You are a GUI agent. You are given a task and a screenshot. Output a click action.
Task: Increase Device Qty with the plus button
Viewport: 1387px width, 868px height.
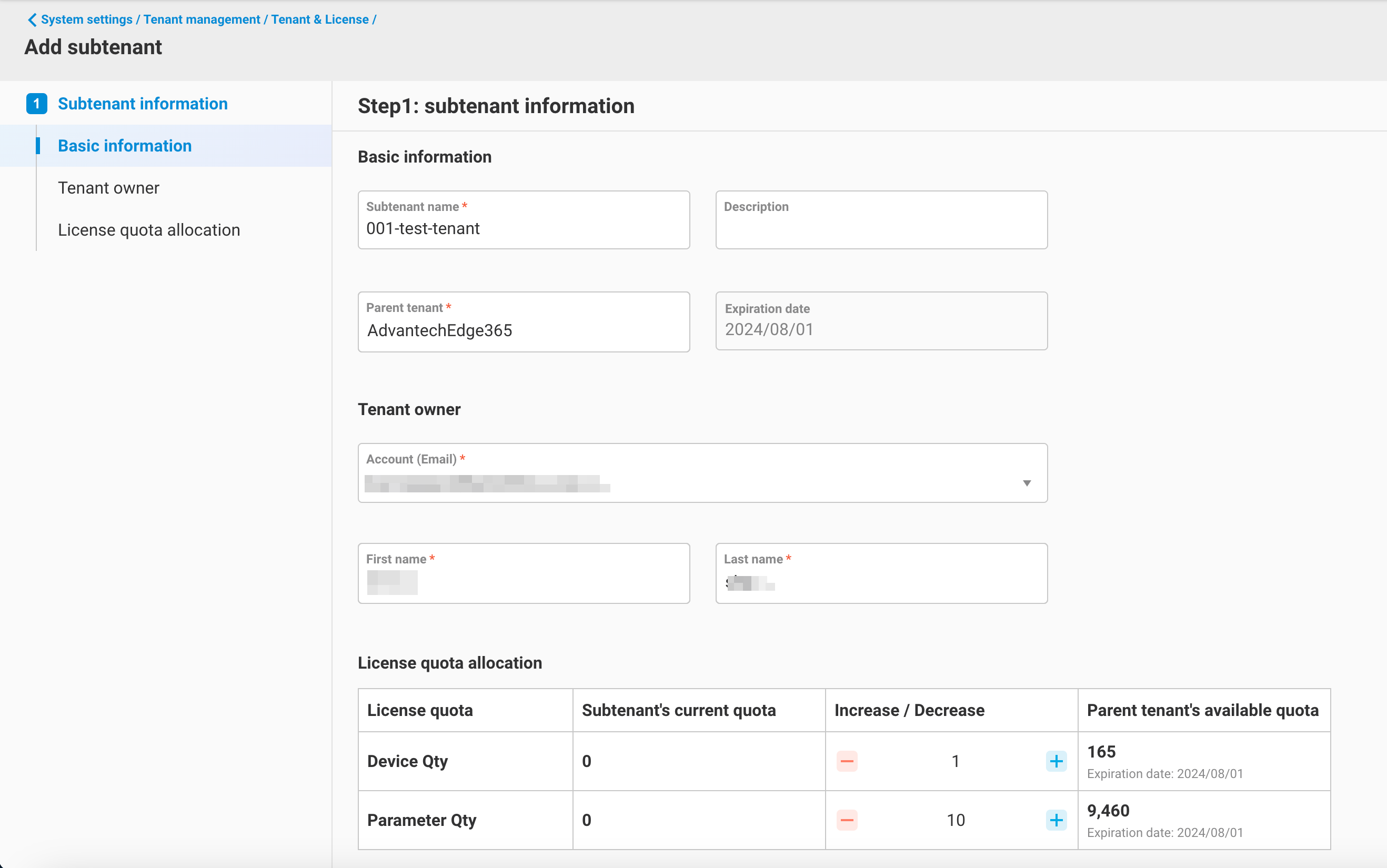point(1055,761)
